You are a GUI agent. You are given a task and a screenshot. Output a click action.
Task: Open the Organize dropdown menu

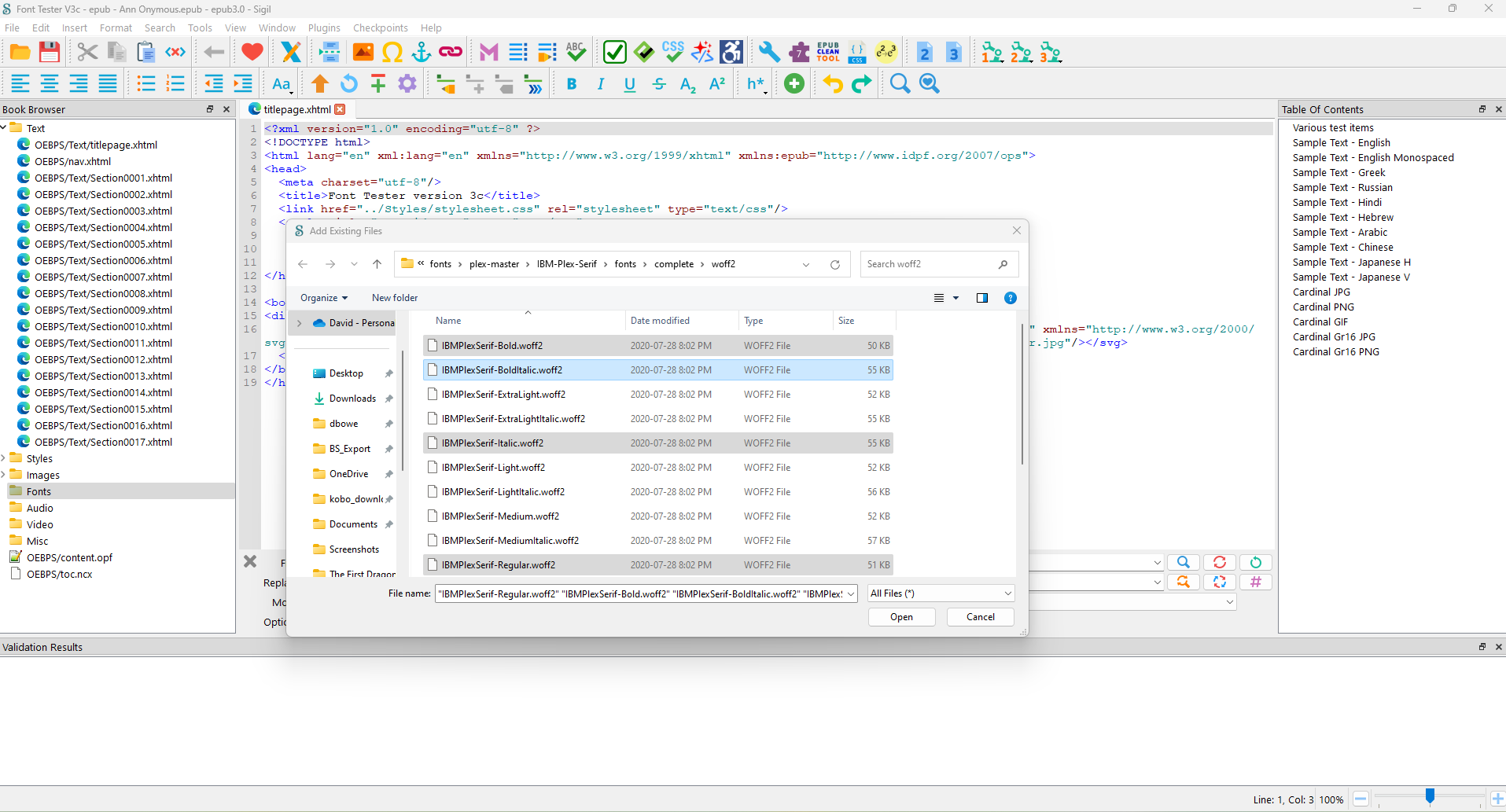click(x=323, y=298)
